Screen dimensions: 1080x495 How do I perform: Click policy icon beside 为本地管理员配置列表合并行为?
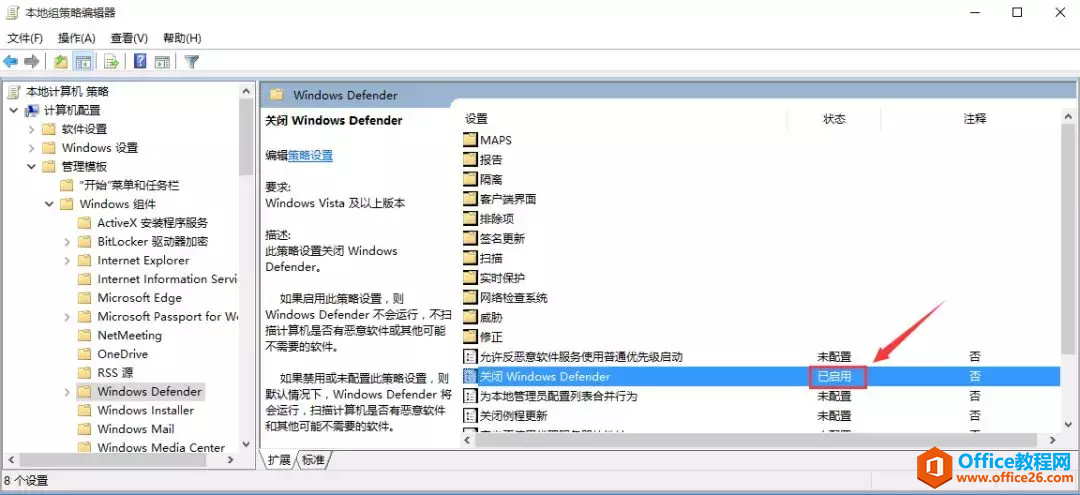pos(470,396)
